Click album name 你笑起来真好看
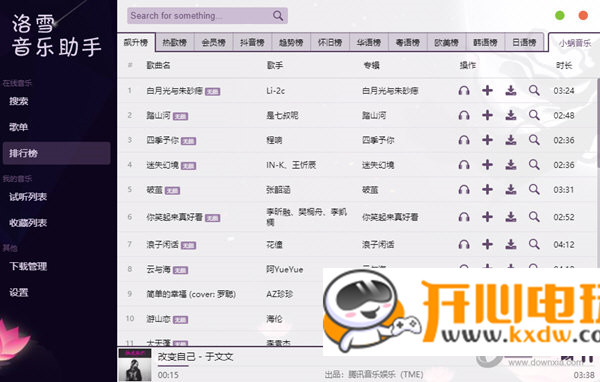 click(390, 217)
